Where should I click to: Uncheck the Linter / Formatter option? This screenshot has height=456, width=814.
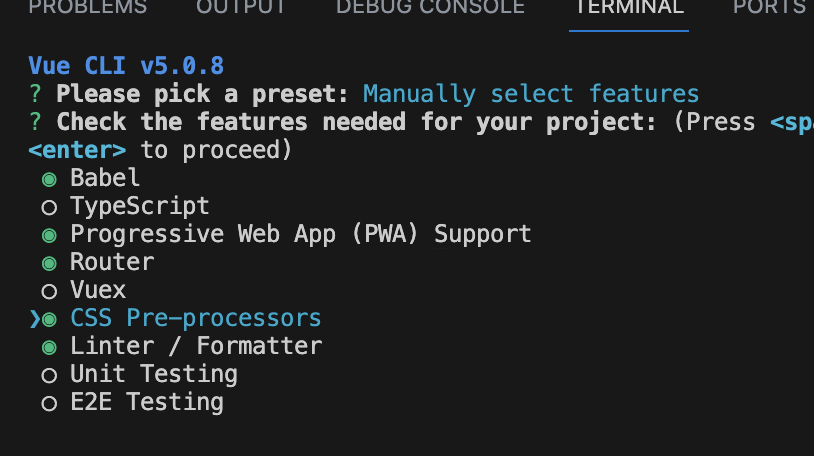tap(49, 348)
